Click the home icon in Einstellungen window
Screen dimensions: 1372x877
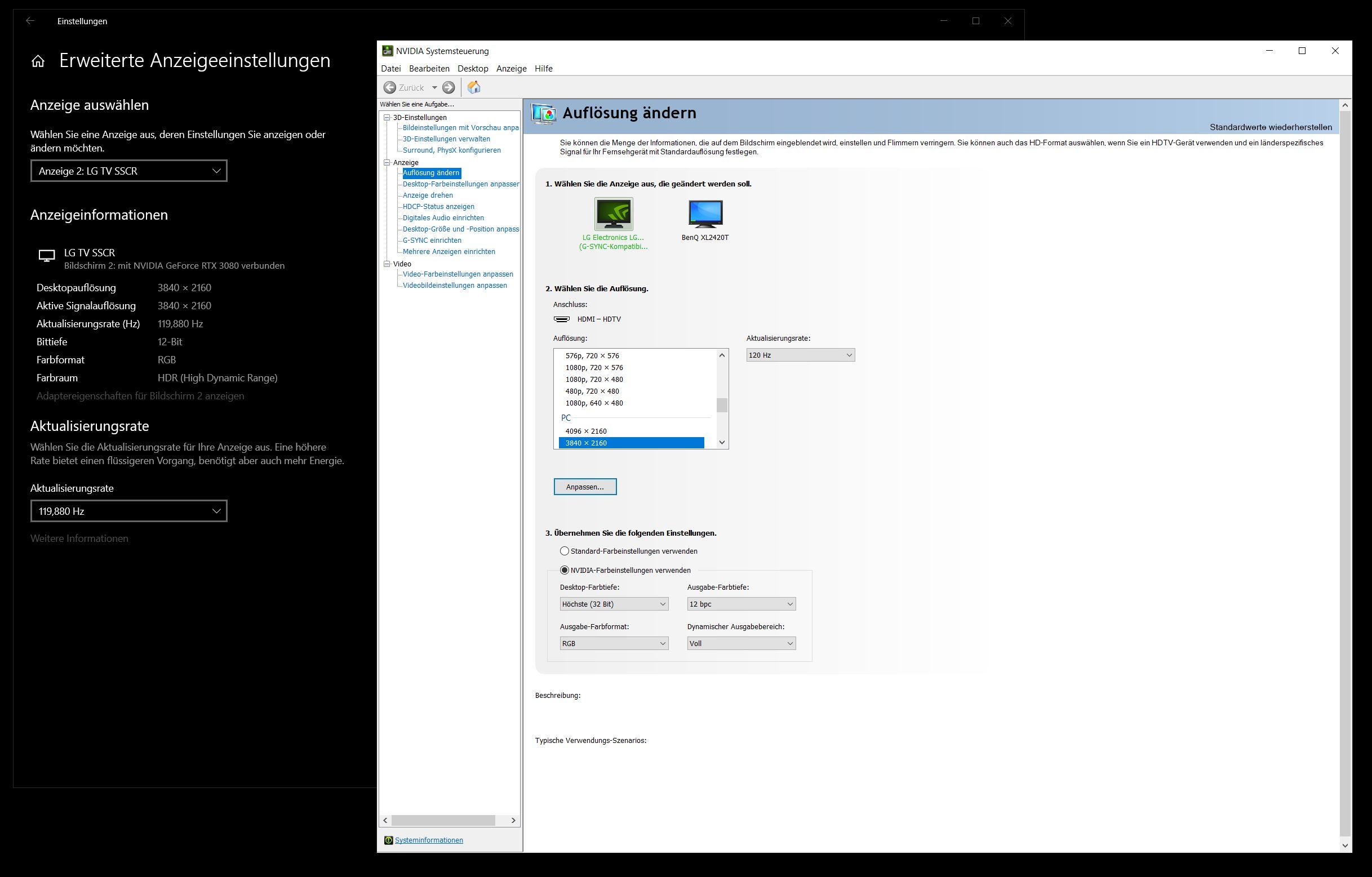pos(38,61)
